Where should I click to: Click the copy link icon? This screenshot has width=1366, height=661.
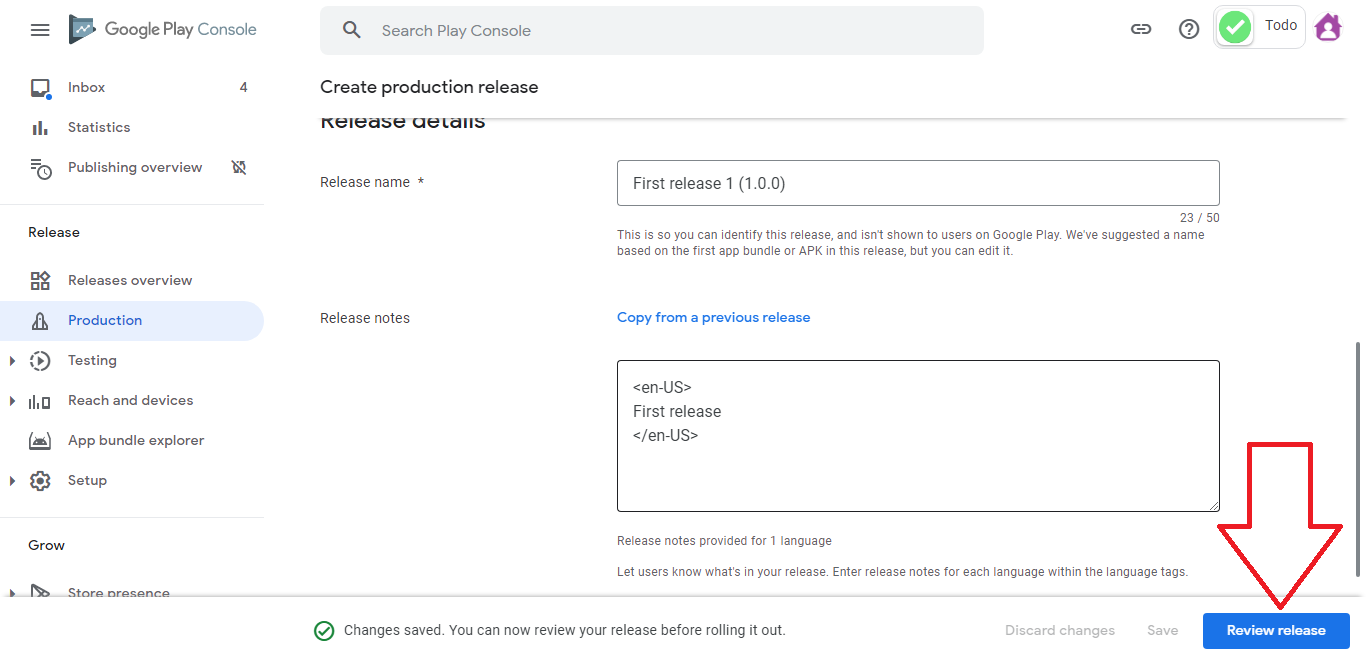pos(1141,29)
